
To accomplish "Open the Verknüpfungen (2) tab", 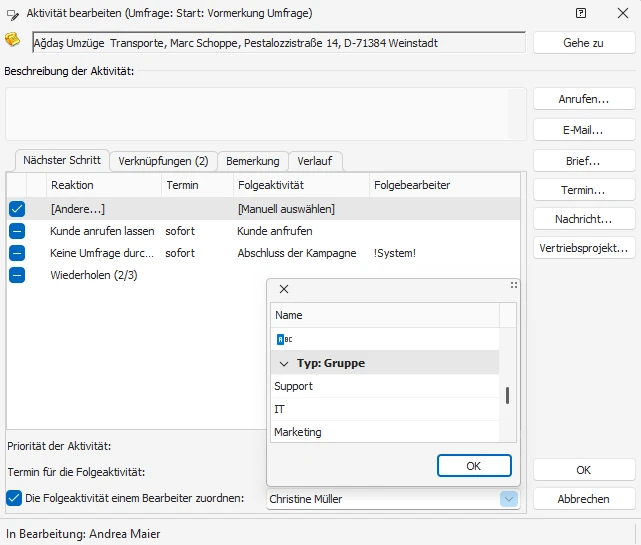I will tap(163, 161).
